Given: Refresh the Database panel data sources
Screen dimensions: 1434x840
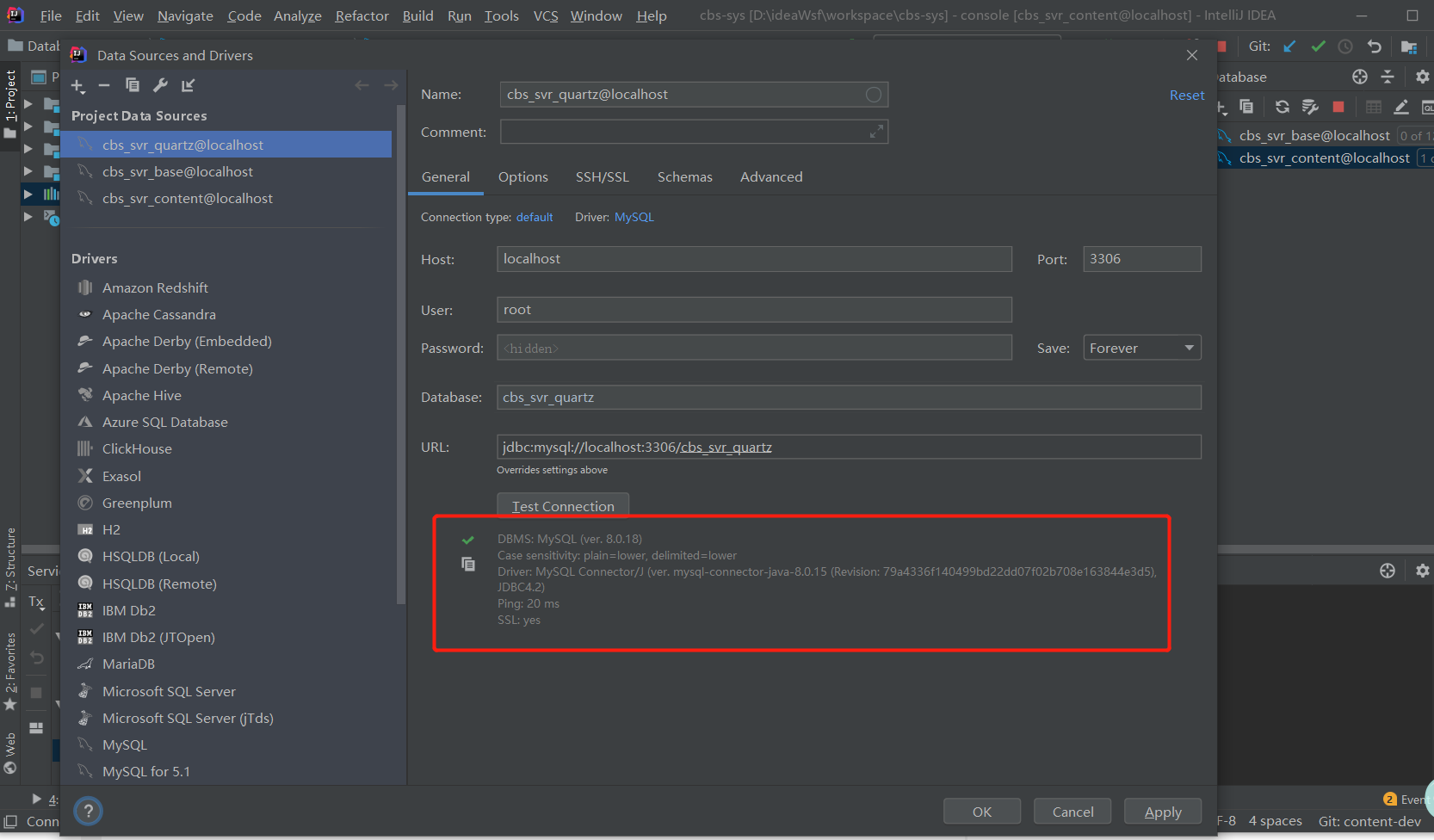Looking at the screenshot, I should tap(1283, 107).
